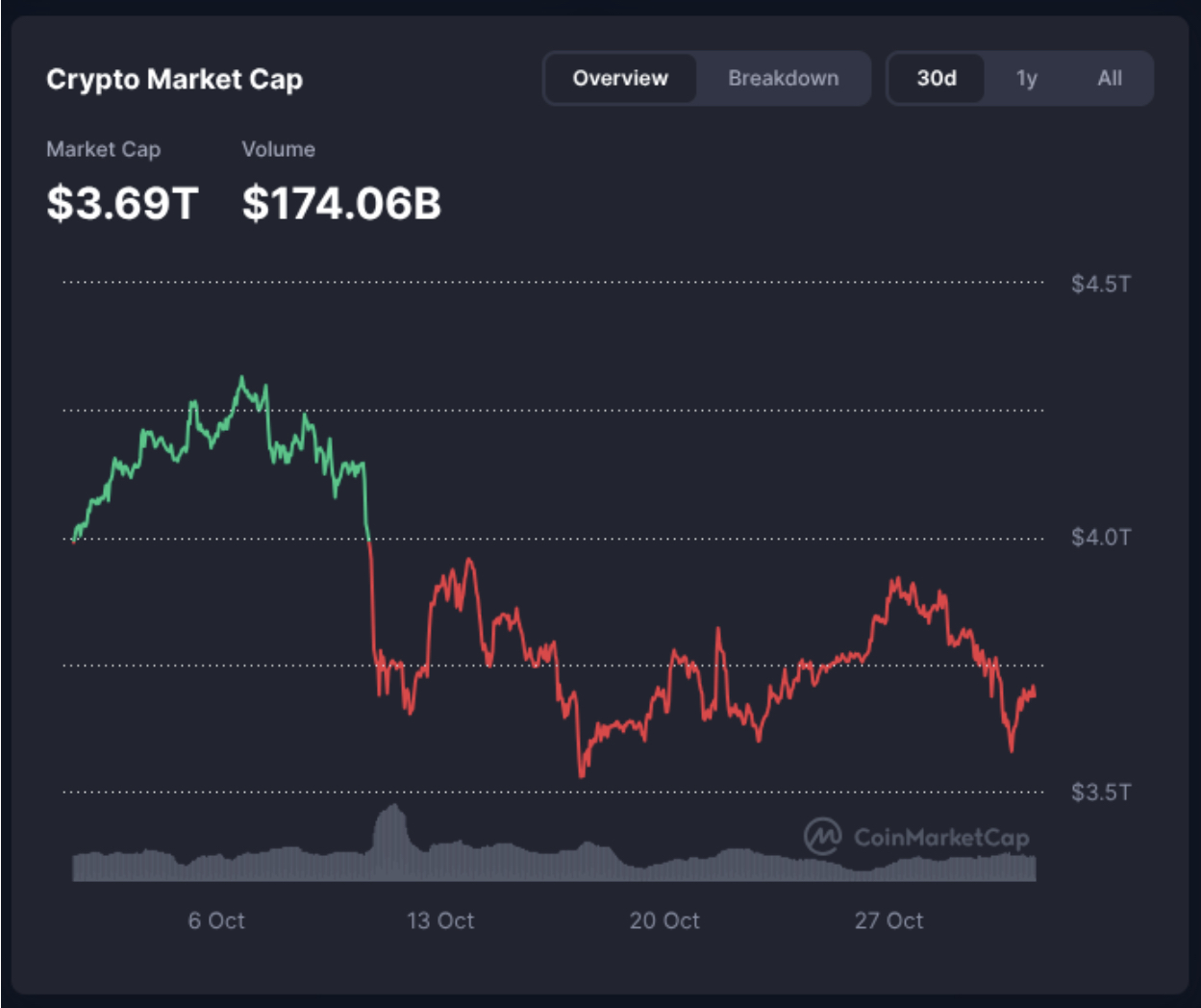Screen dimensions: 1201x1008
Task: Show the All time range
Action: pyautogui.click(x=1110, y=79)
